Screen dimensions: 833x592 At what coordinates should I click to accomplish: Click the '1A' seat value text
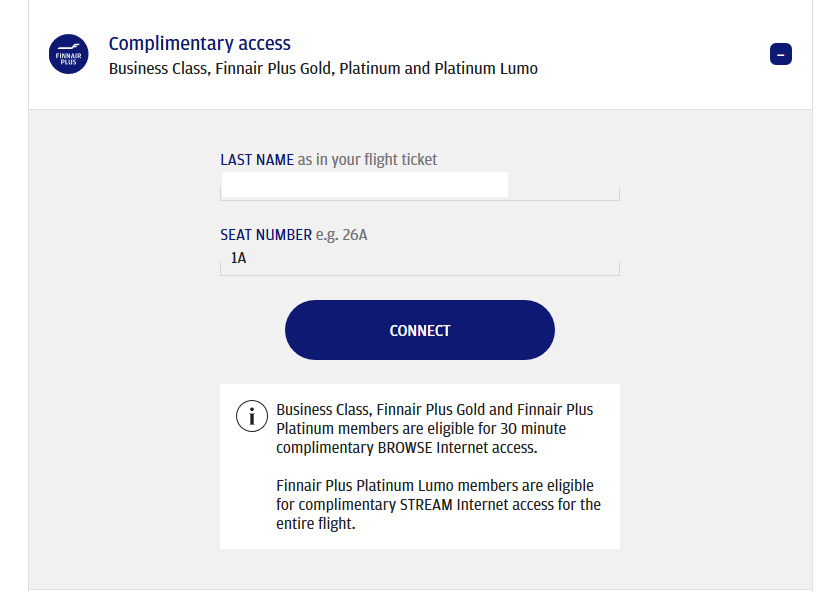pyautogui.click(x=238, y=259)
